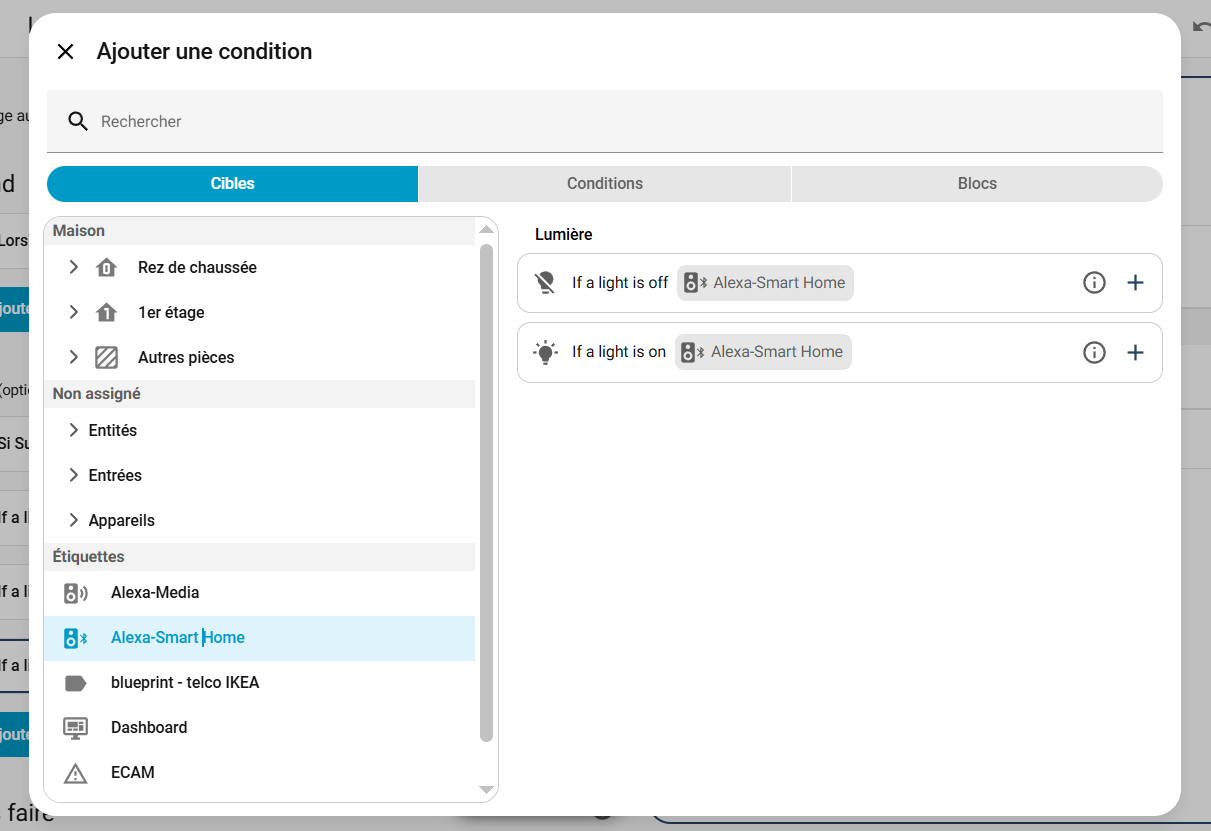The image size is (1211, 831).
Task: Show info for 'If a light is off'
Action: tap(1094, 283)
